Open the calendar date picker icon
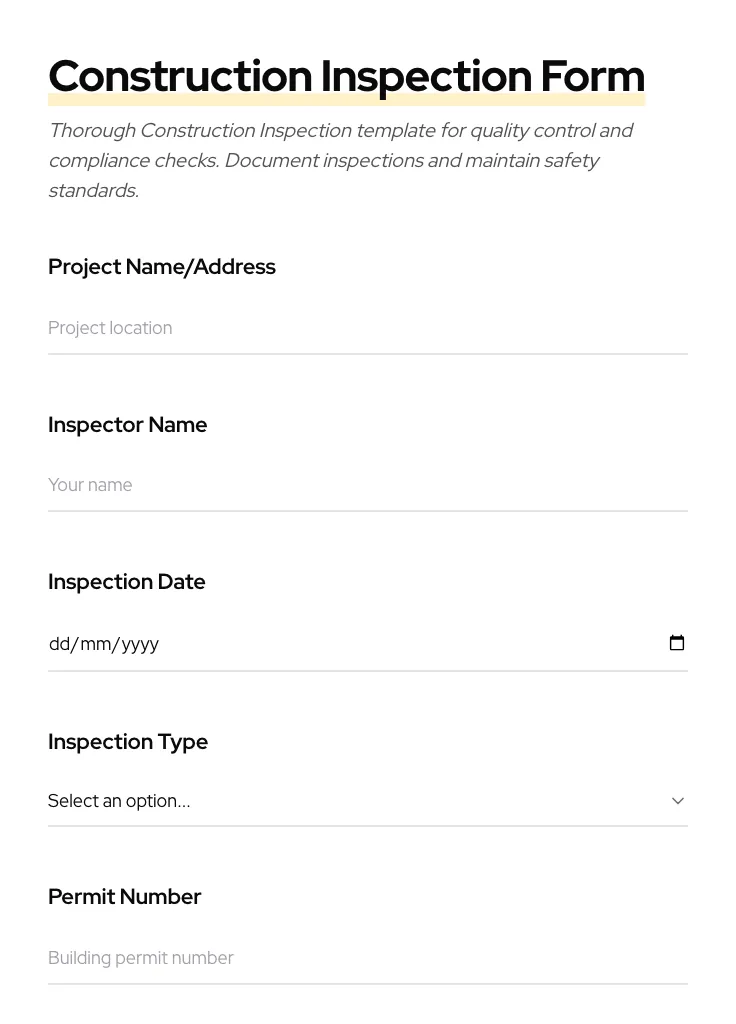 point(677,643)
